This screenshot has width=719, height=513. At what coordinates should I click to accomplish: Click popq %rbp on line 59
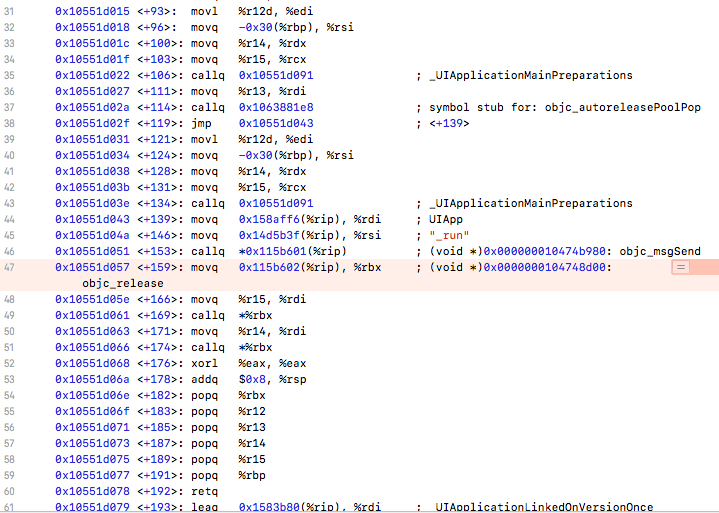(x=228, y=475)
